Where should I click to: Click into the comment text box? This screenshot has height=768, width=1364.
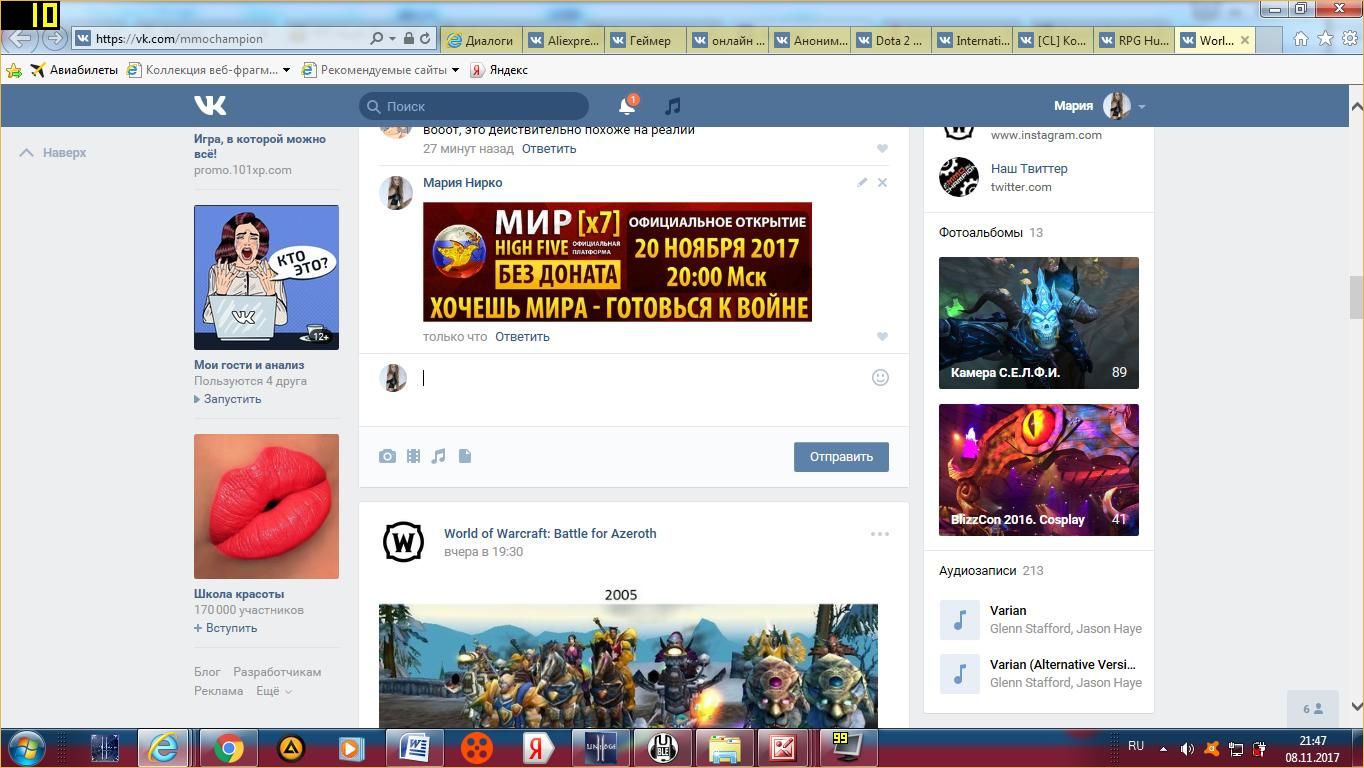tap(640, 378)
